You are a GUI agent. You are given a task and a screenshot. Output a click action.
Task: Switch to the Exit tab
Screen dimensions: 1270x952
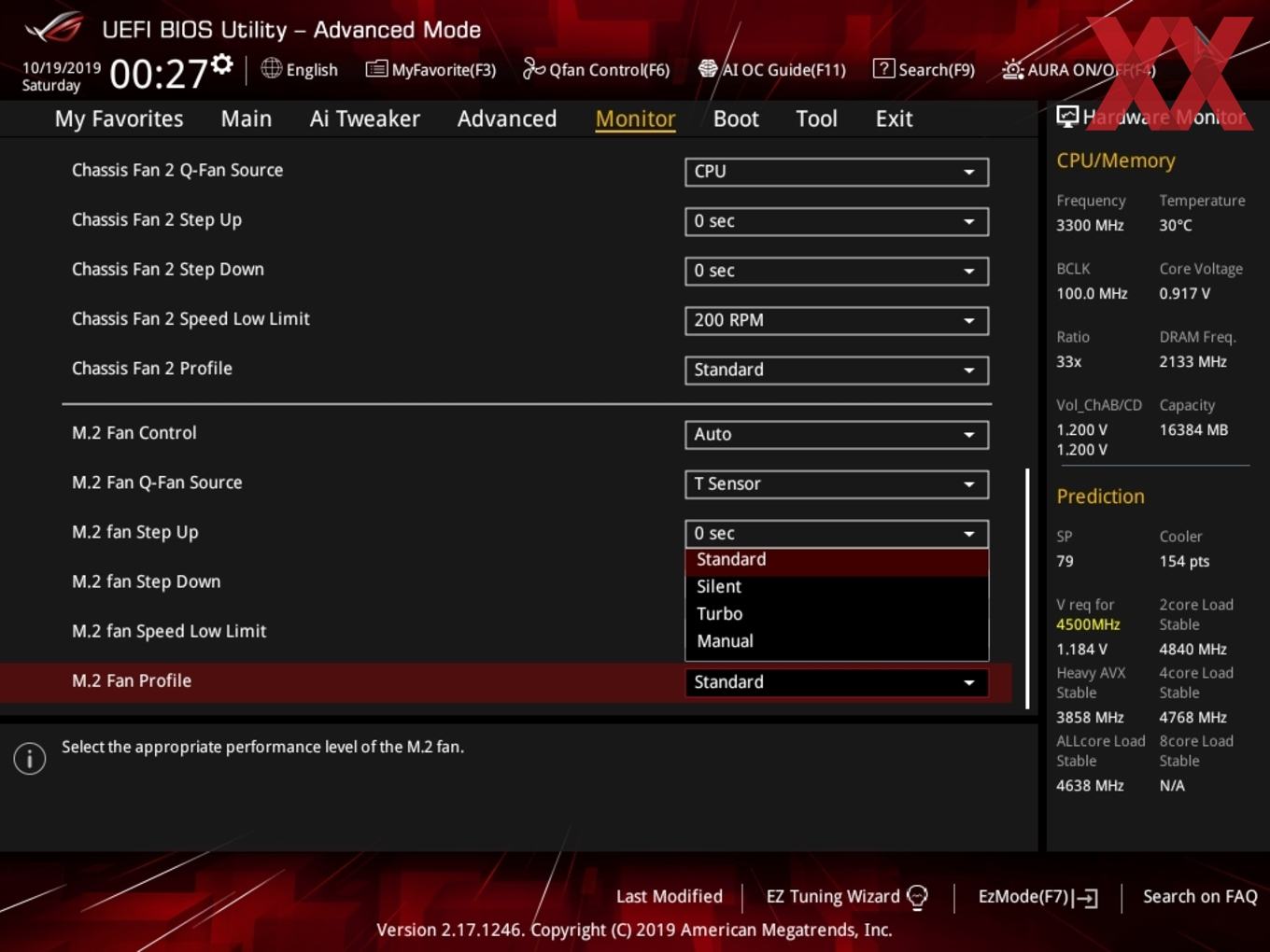(894, 119)
